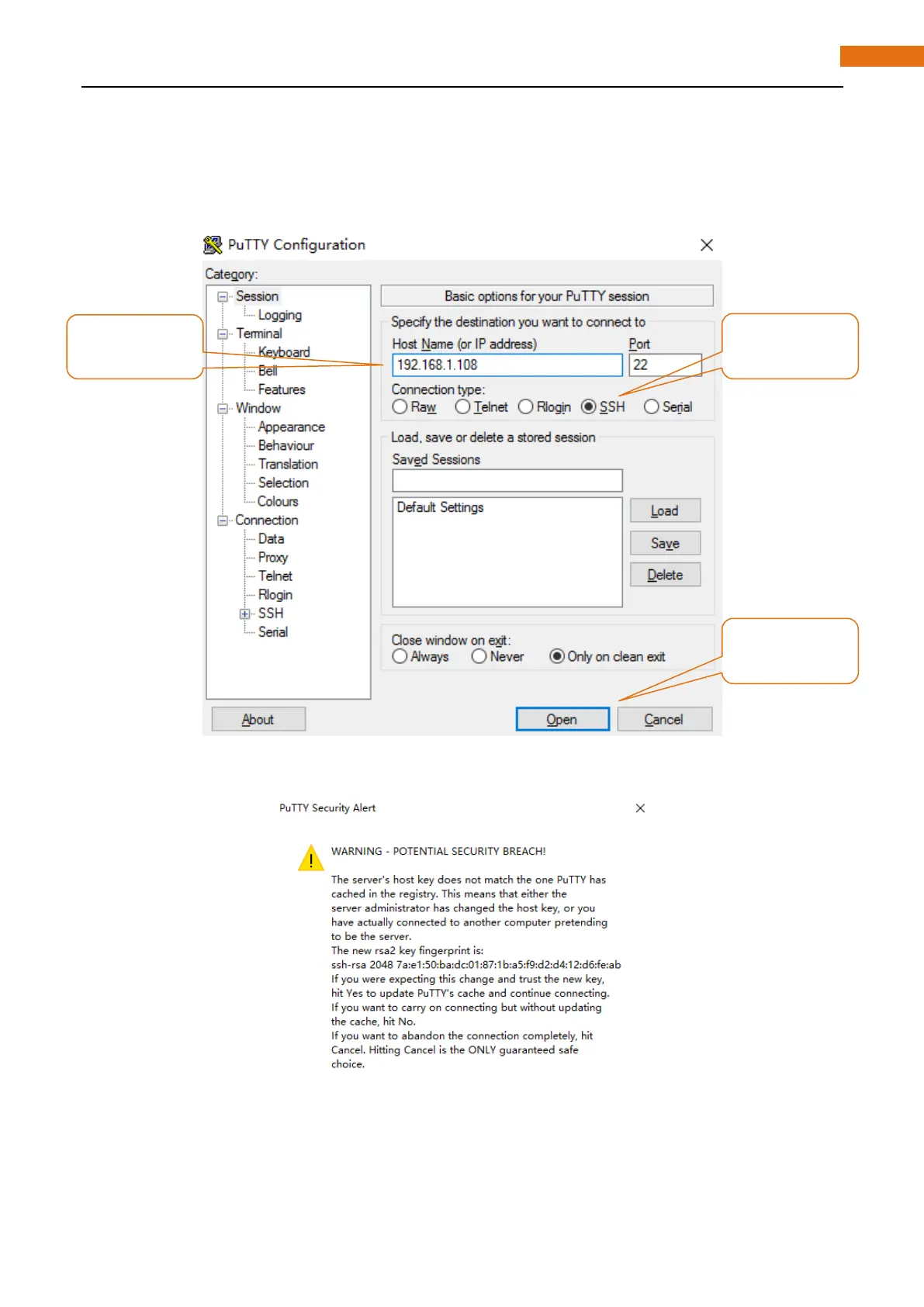Click the Delete session button

pyautogui.click(x=665, y=575)
